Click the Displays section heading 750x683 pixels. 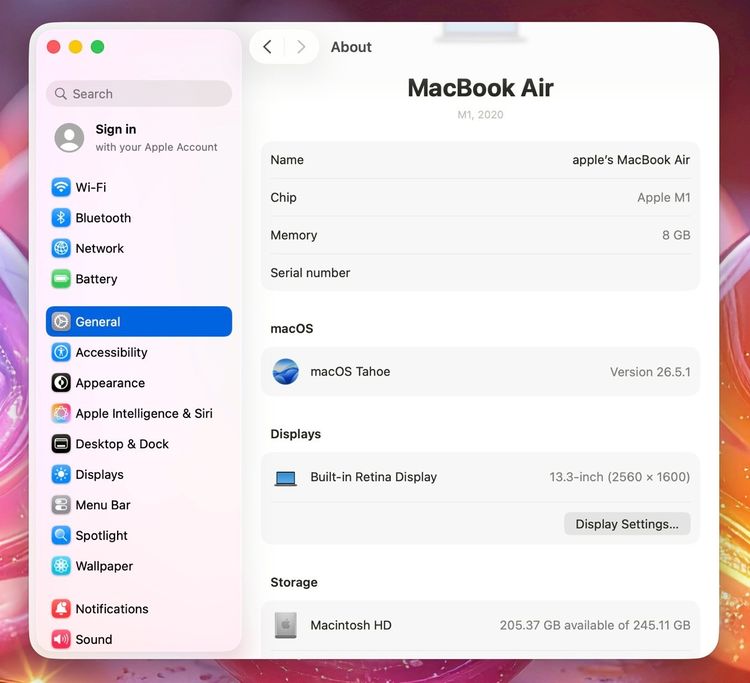click(x=296, y=434)
